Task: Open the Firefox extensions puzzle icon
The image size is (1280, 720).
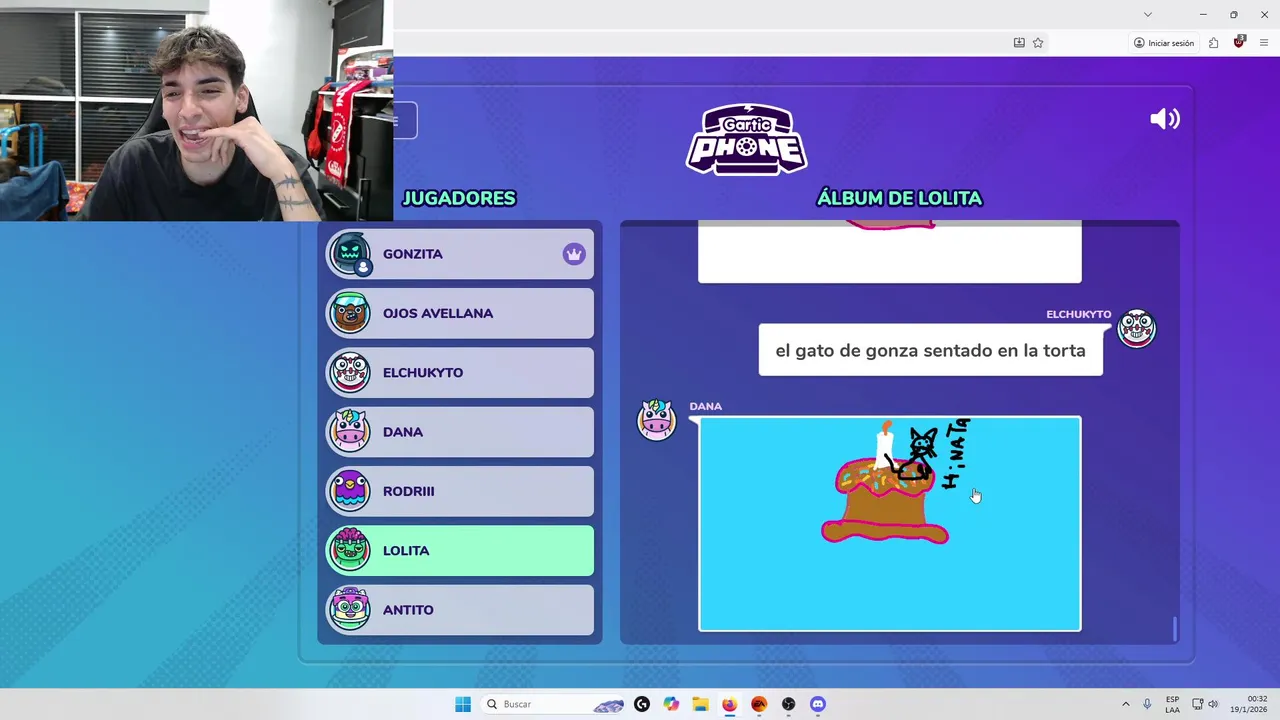Action: point(1213,43)
